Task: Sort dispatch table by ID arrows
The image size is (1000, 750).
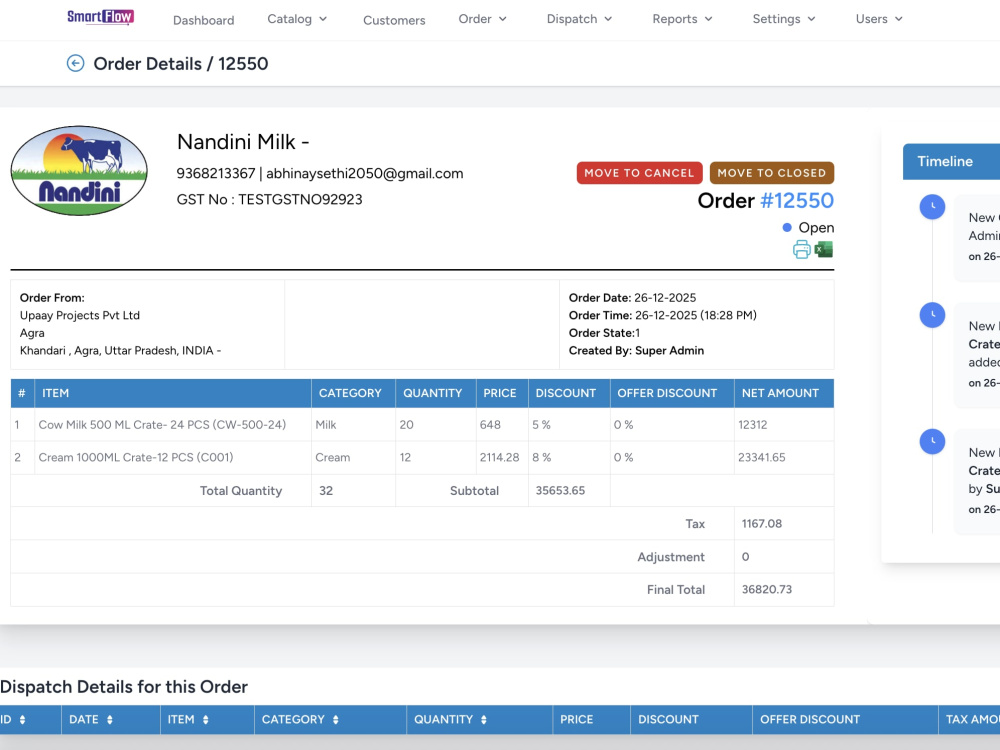Action: pyautogui.click(x=22, y=719)
